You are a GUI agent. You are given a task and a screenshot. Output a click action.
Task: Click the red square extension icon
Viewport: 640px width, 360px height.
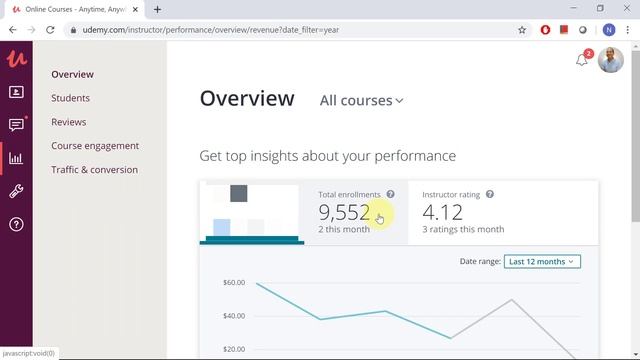click(564, 29)
